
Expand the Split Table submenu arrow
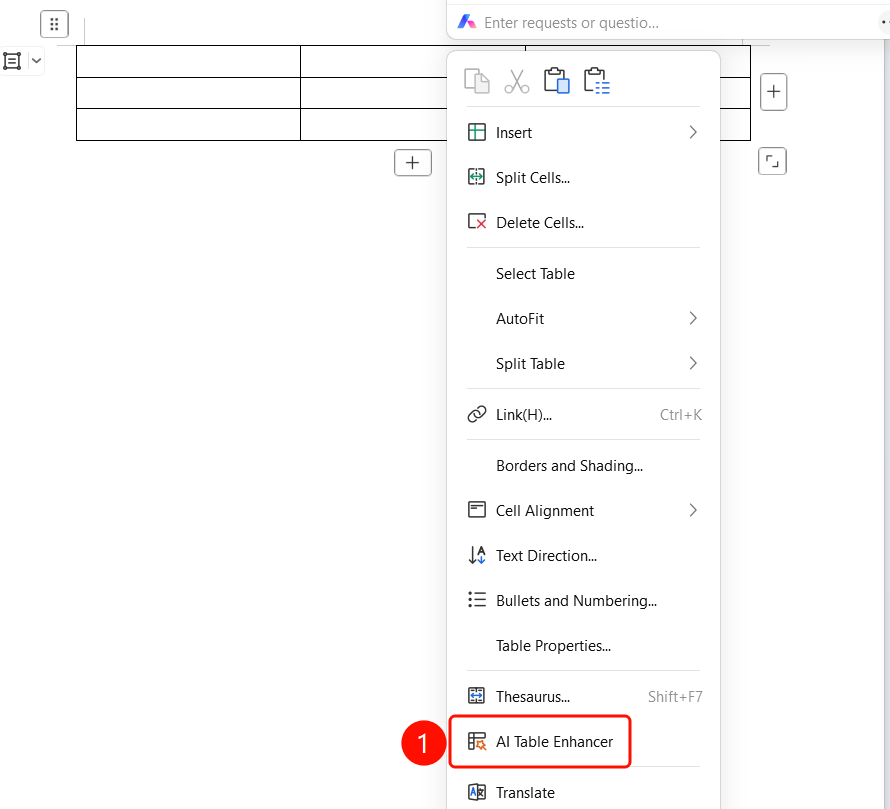coord(693,363)
